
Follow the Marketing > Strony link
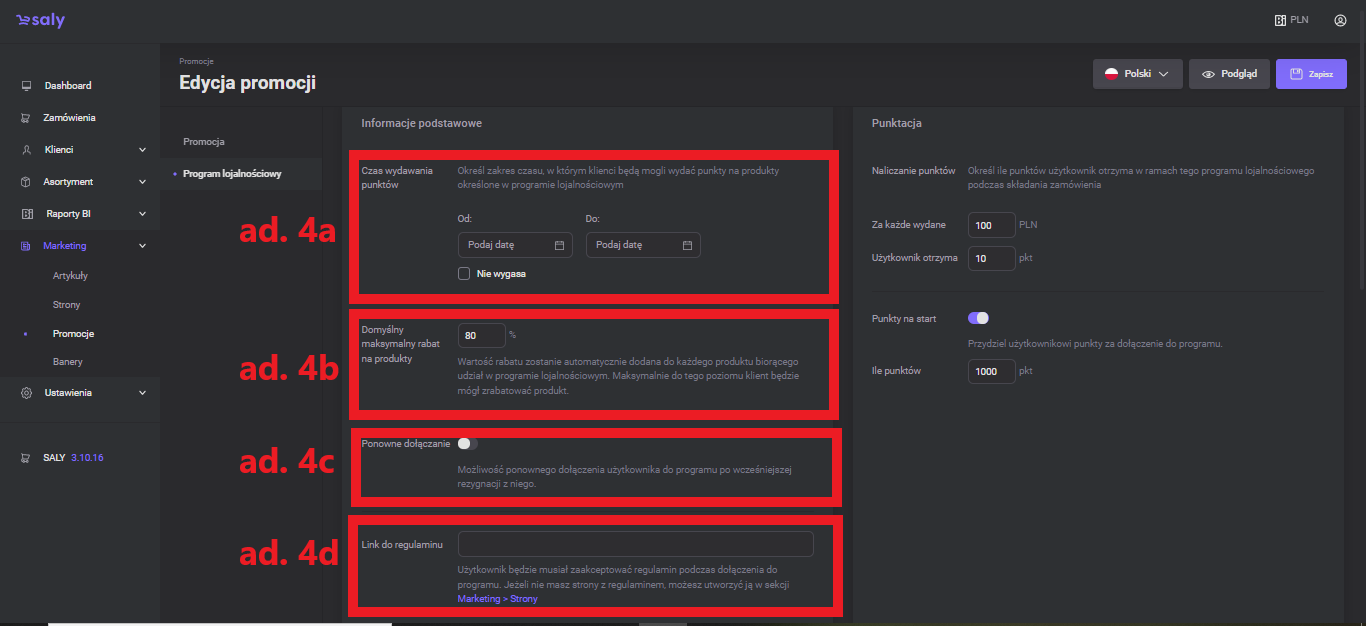coord(497,599)
